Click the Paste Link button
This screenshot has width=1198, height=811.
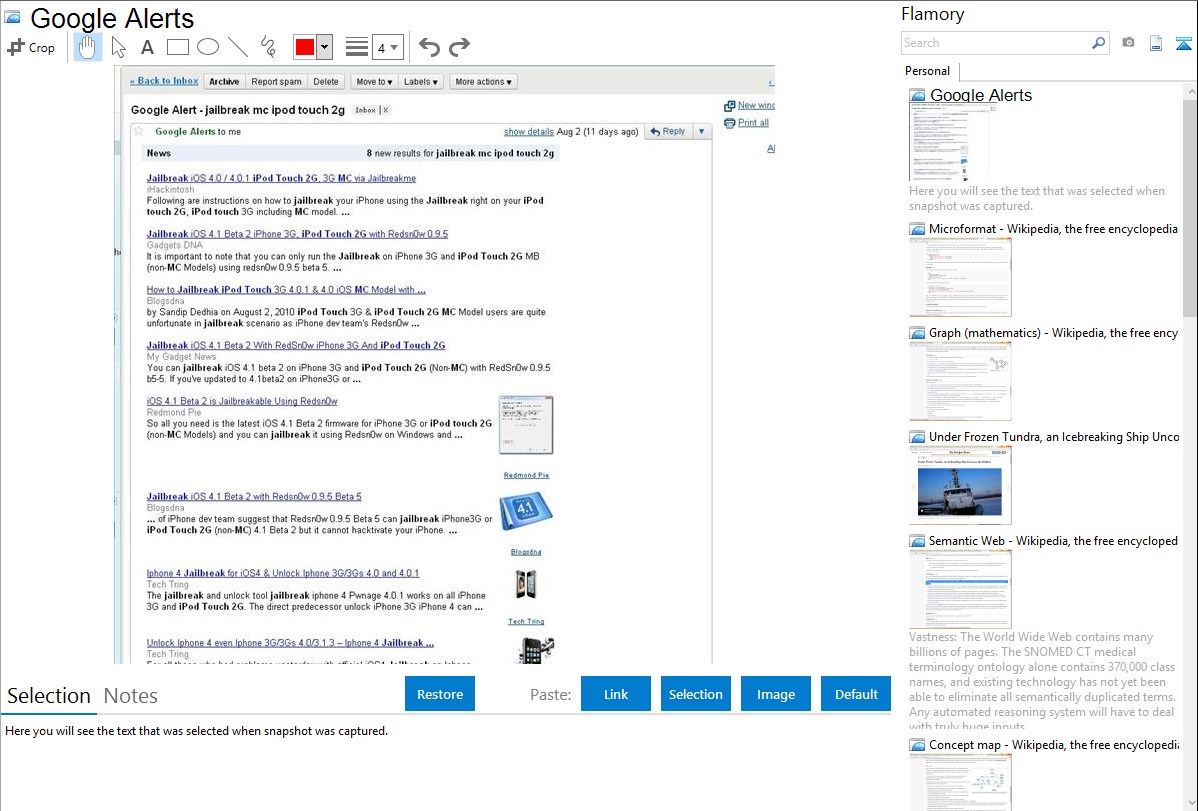616,694
